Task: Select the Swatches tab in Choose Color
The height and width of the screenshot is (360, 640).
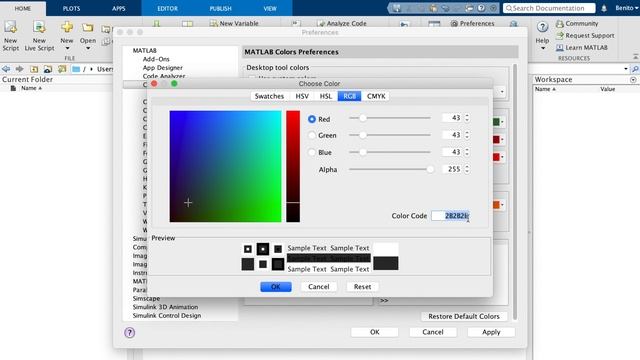Action: coord(269,96)
